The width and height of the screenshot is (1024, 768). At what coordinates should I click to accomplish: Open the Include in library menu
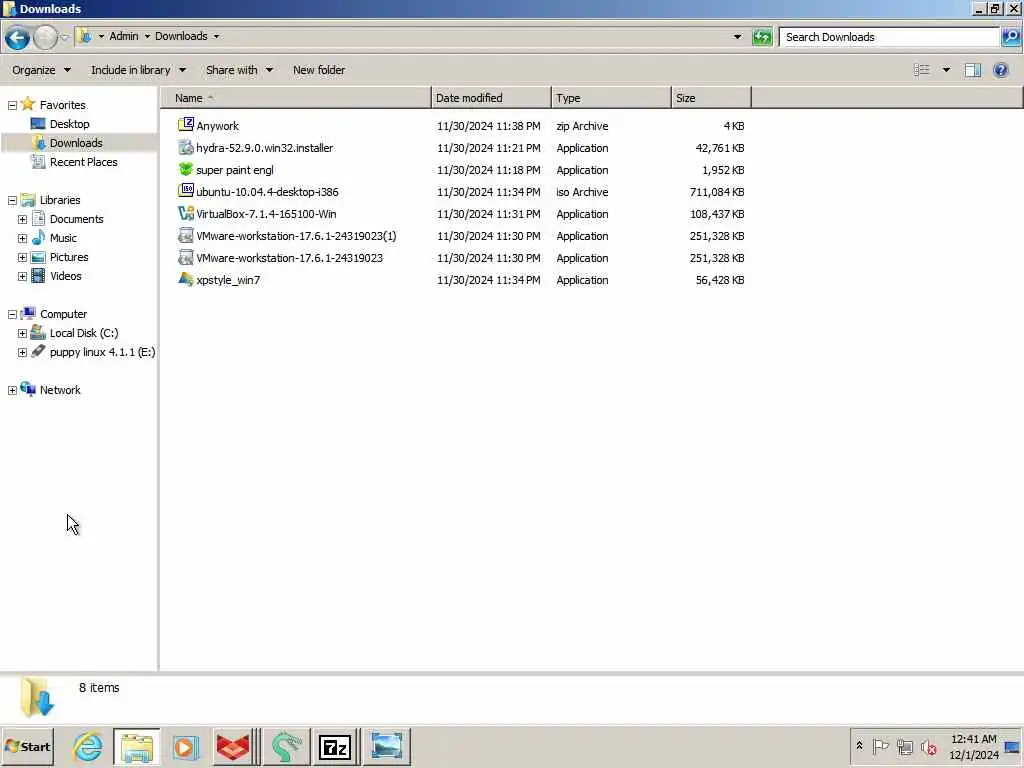tap(138, 70)
